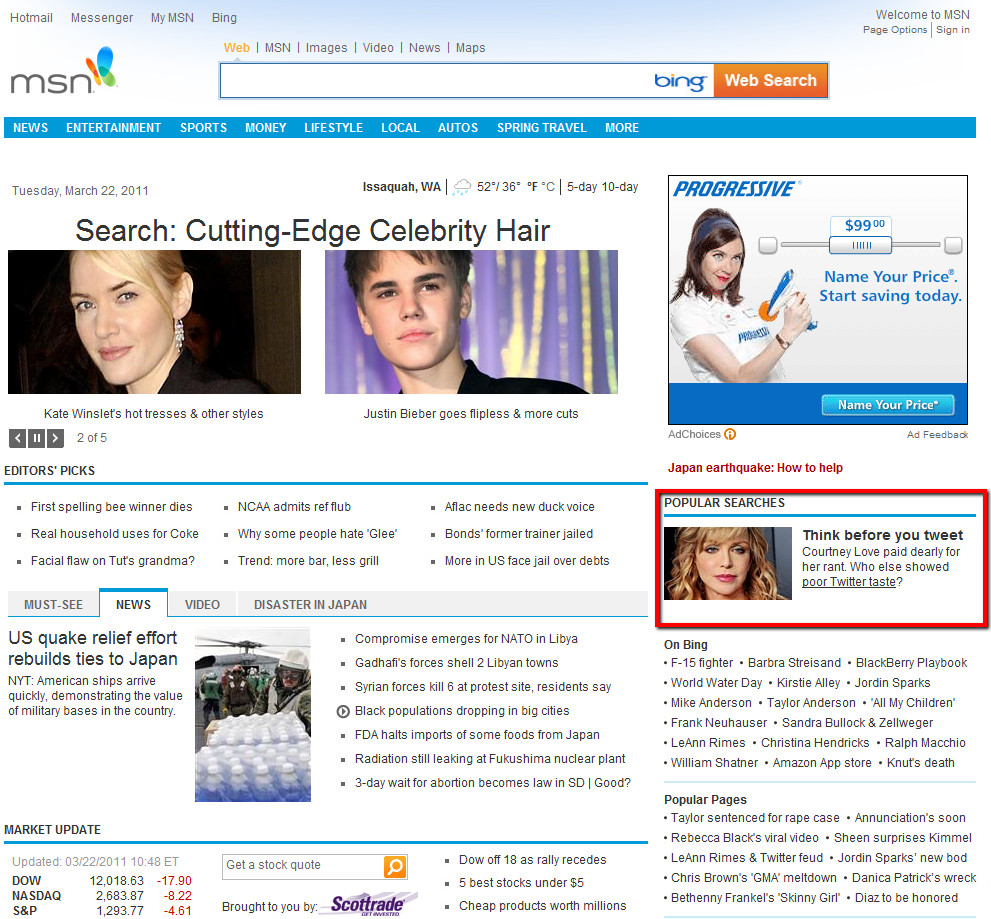991x919 pixels.
Task: Click the Web Search button
Action: (x=770, y=81)
